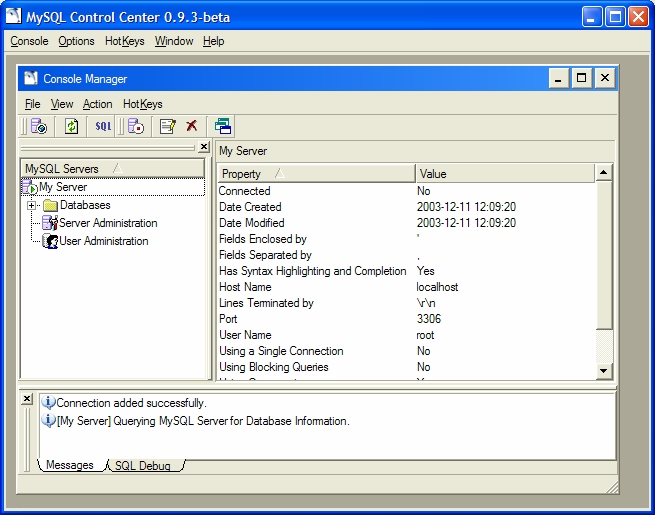Click the User Administration tree icon
655x515 pixels.
tap(50, 241)
